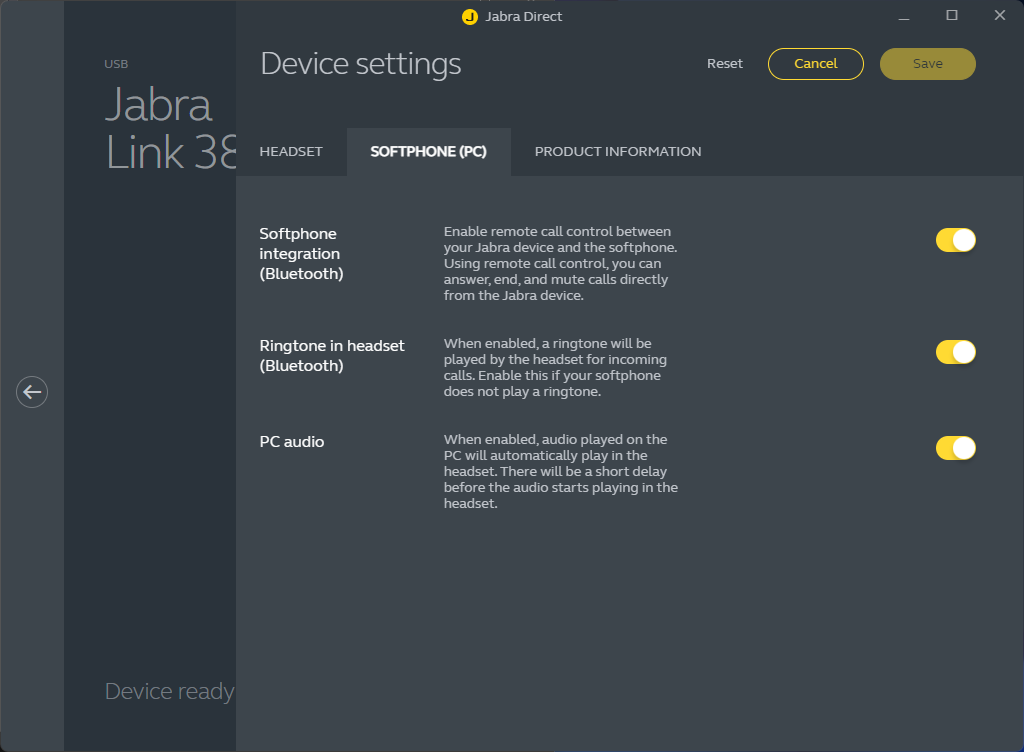This screenshot has height=752, width=1024.
Task: Click the USB connection label
Action: (x=116, y=64)
